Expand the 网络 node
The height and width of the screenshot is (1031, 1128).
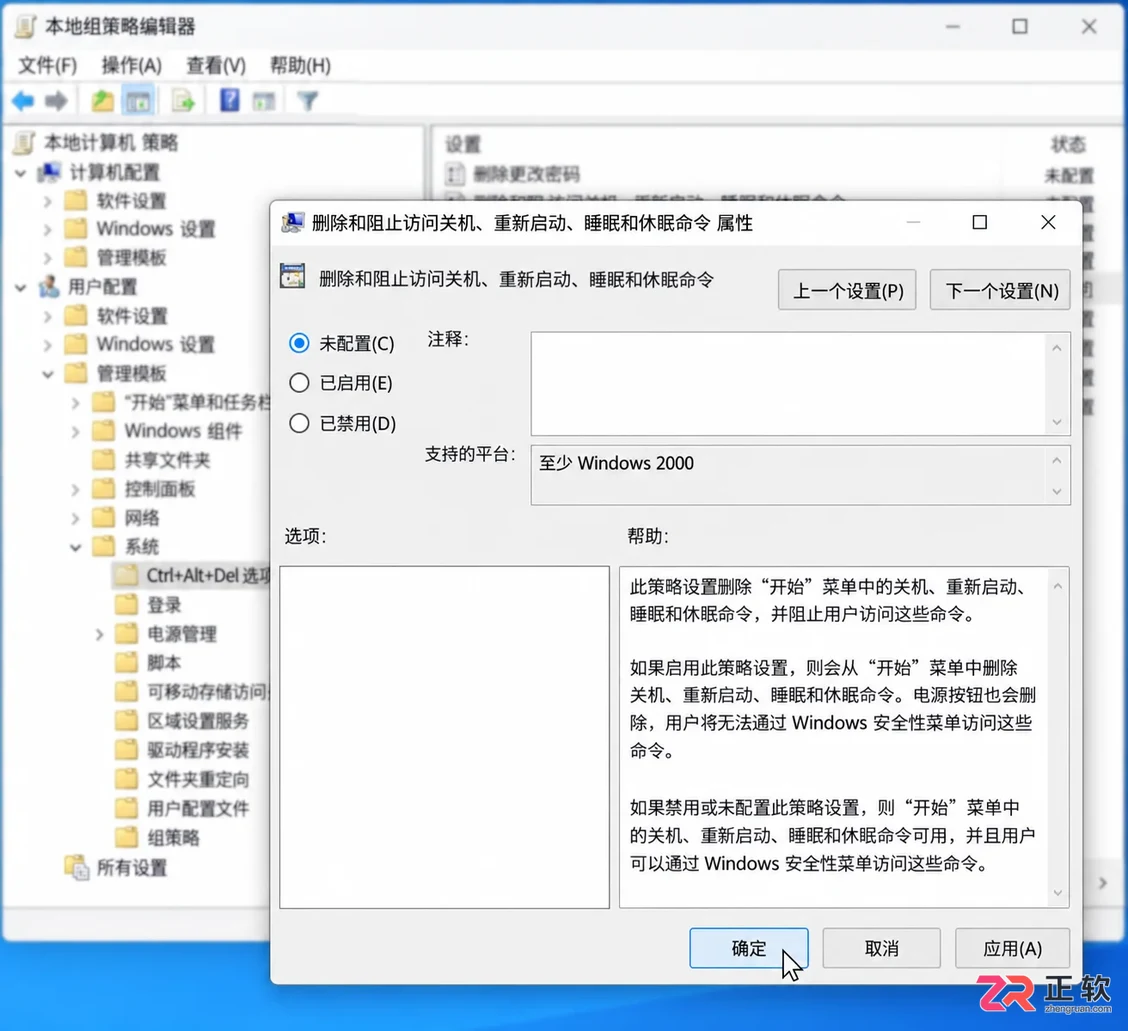pyautogui.click(x=75, y=518)
